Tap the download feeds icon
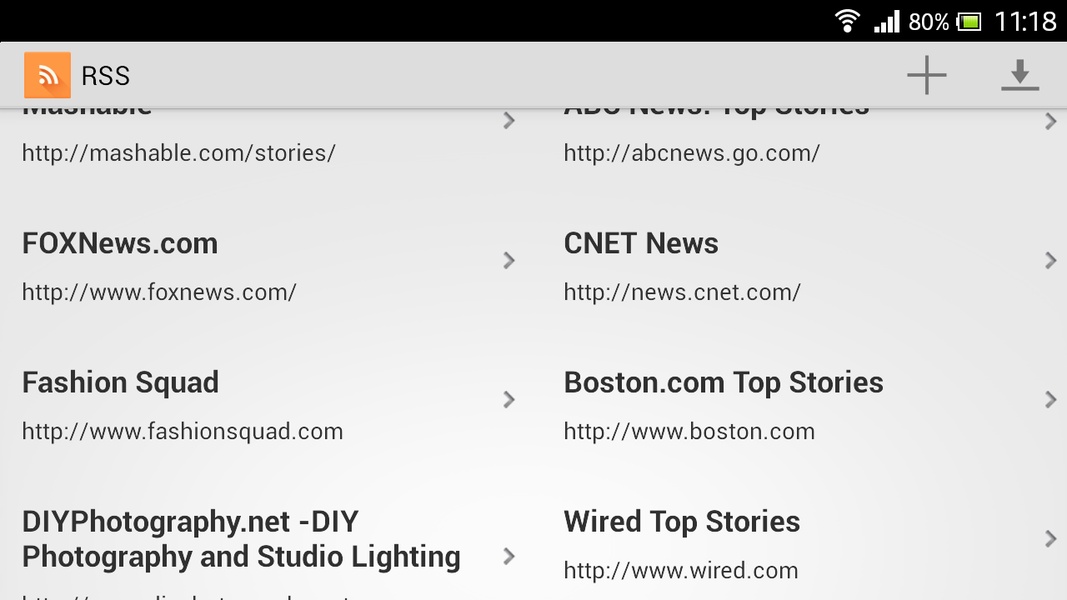The image size is (1067, 600). [x=1019, y=75]
